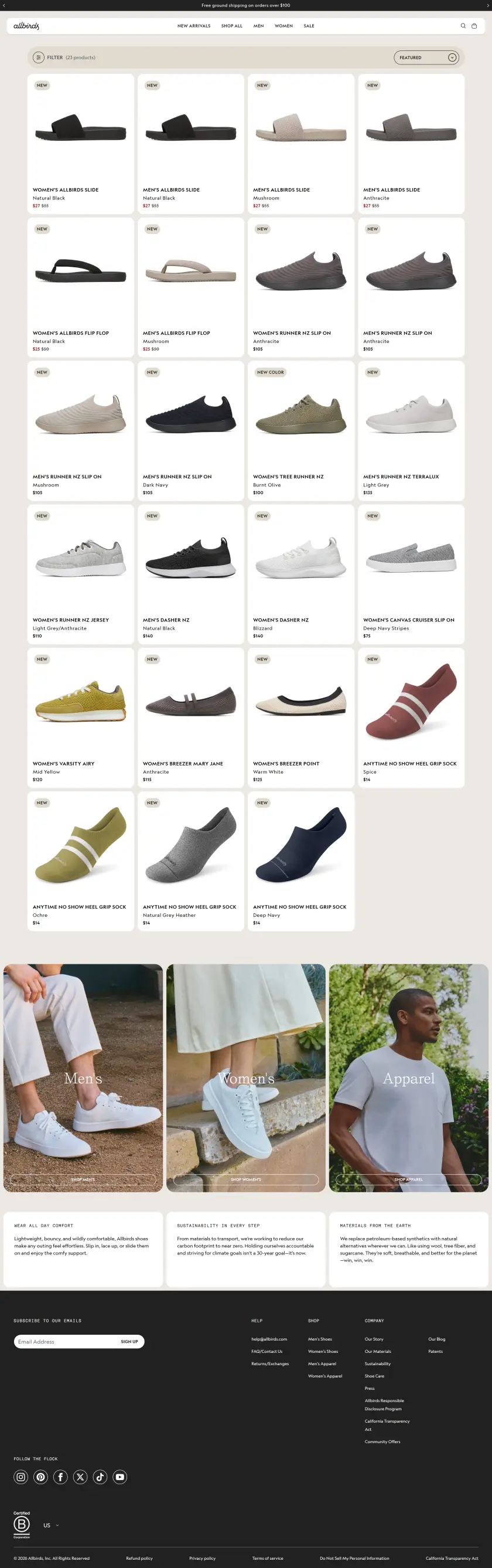Click the Shop Women's button
Image resolution: width=492 pixels, height=1568 pixels.
(245, 1179)
